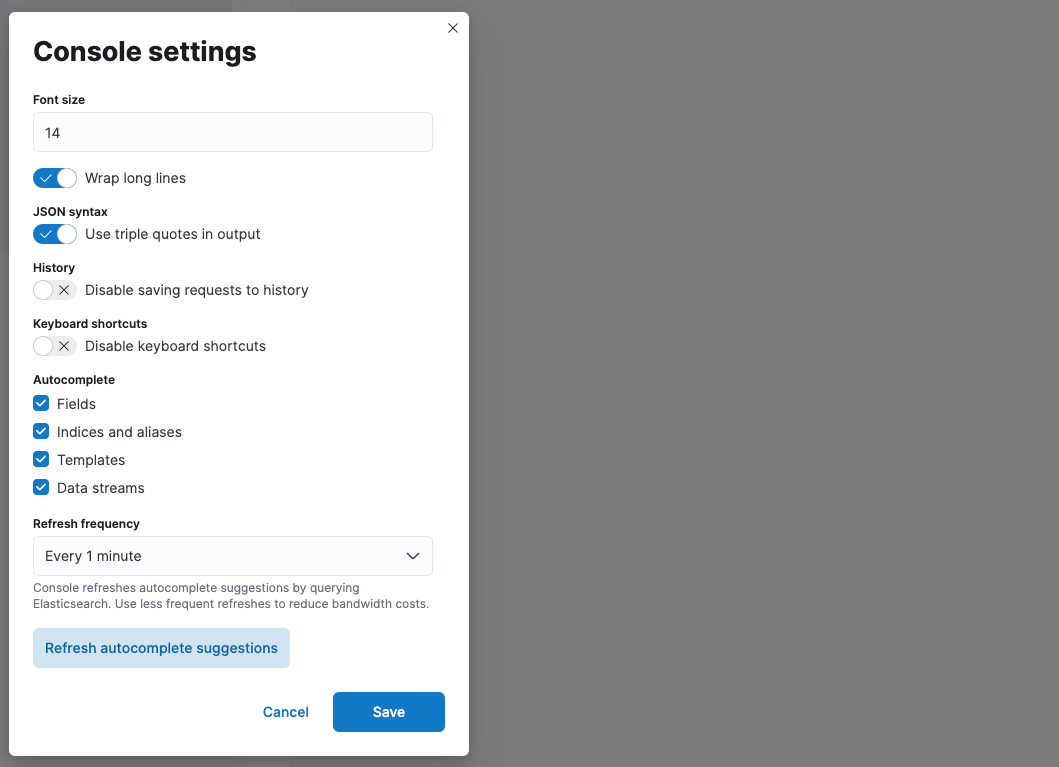Click the Font size input field

click(232, 132)
